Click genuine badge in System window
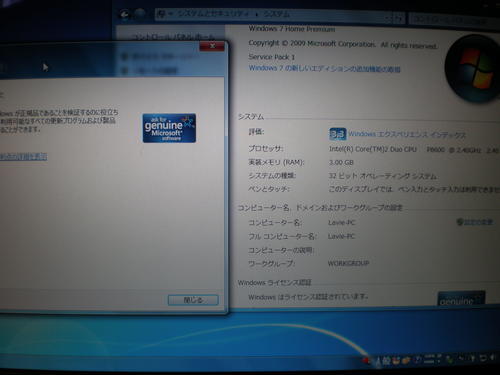Viewport: 500px width, 375px height. [x=461, y=299]
